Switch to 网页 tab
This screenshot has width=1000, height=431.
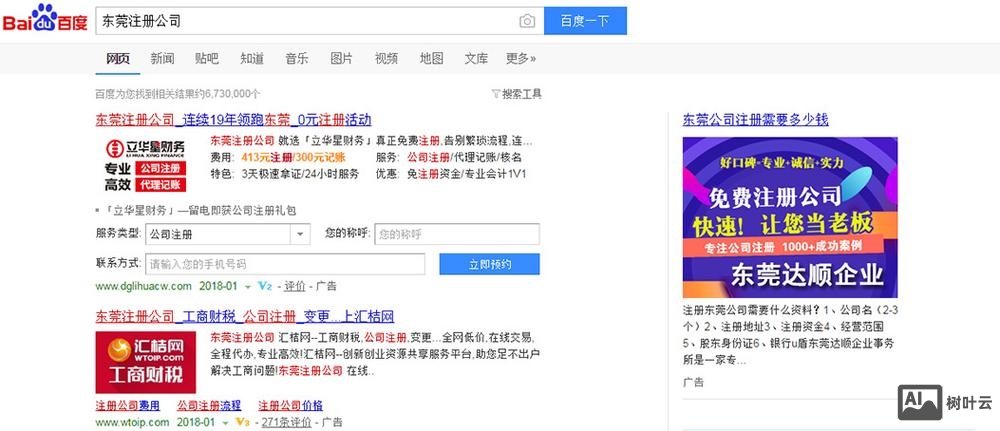pyautogui.click(x=117, y=59)
